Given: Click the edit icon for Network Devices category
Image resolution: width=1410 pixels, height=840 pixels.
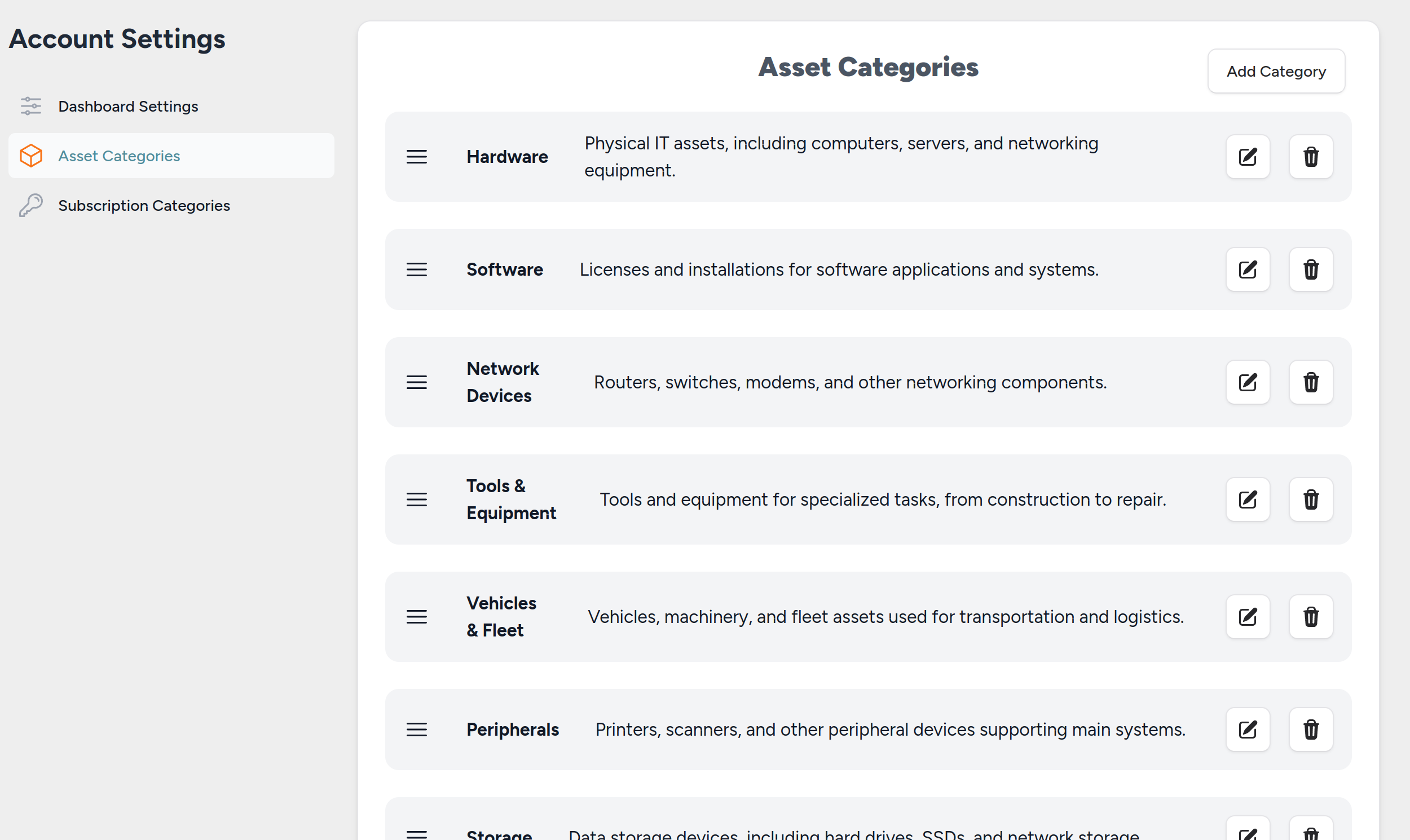Looking at the screenshot, I should [1247, 382].
